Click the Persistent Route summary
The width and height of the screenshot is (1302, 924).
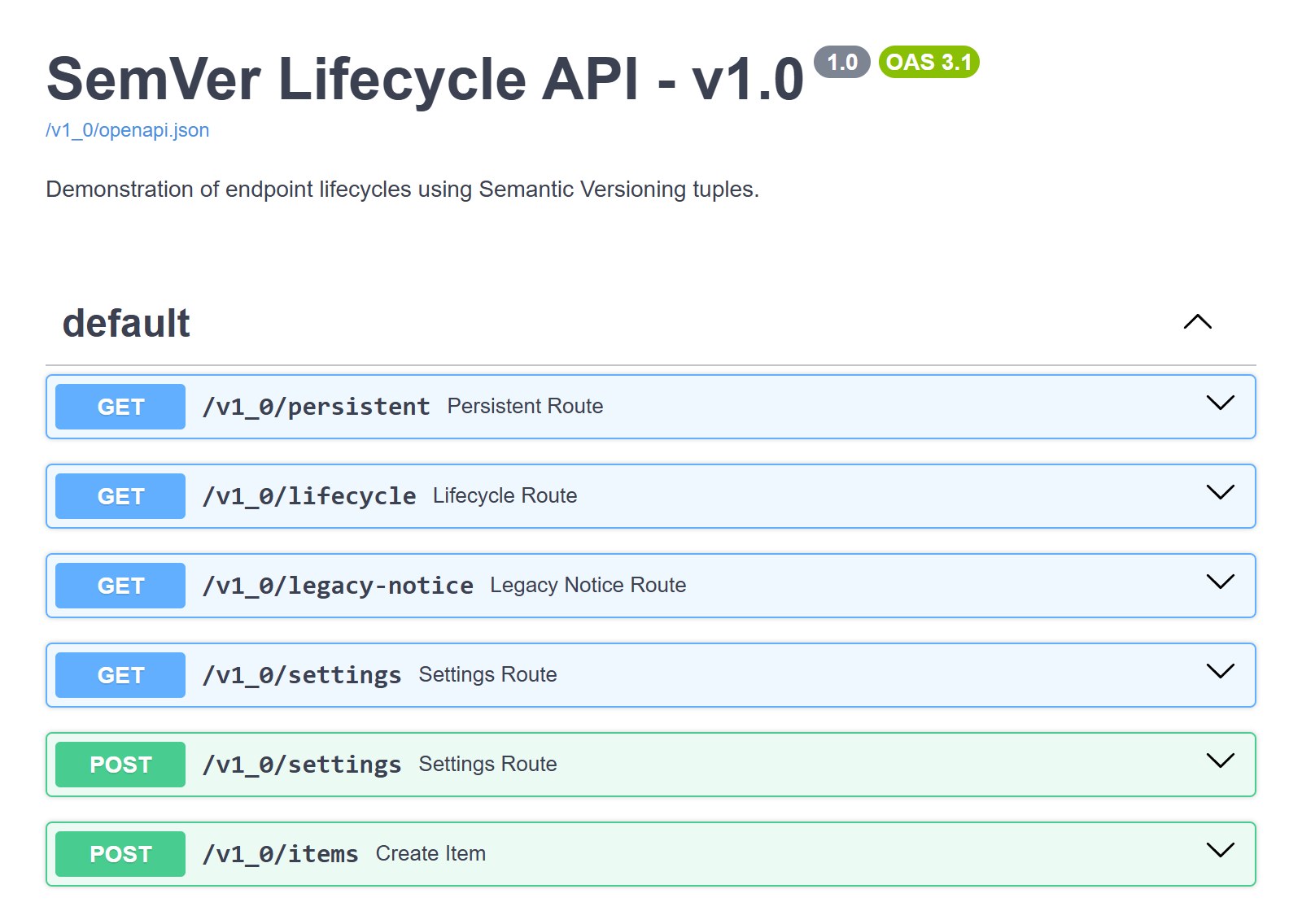point(525,406)
